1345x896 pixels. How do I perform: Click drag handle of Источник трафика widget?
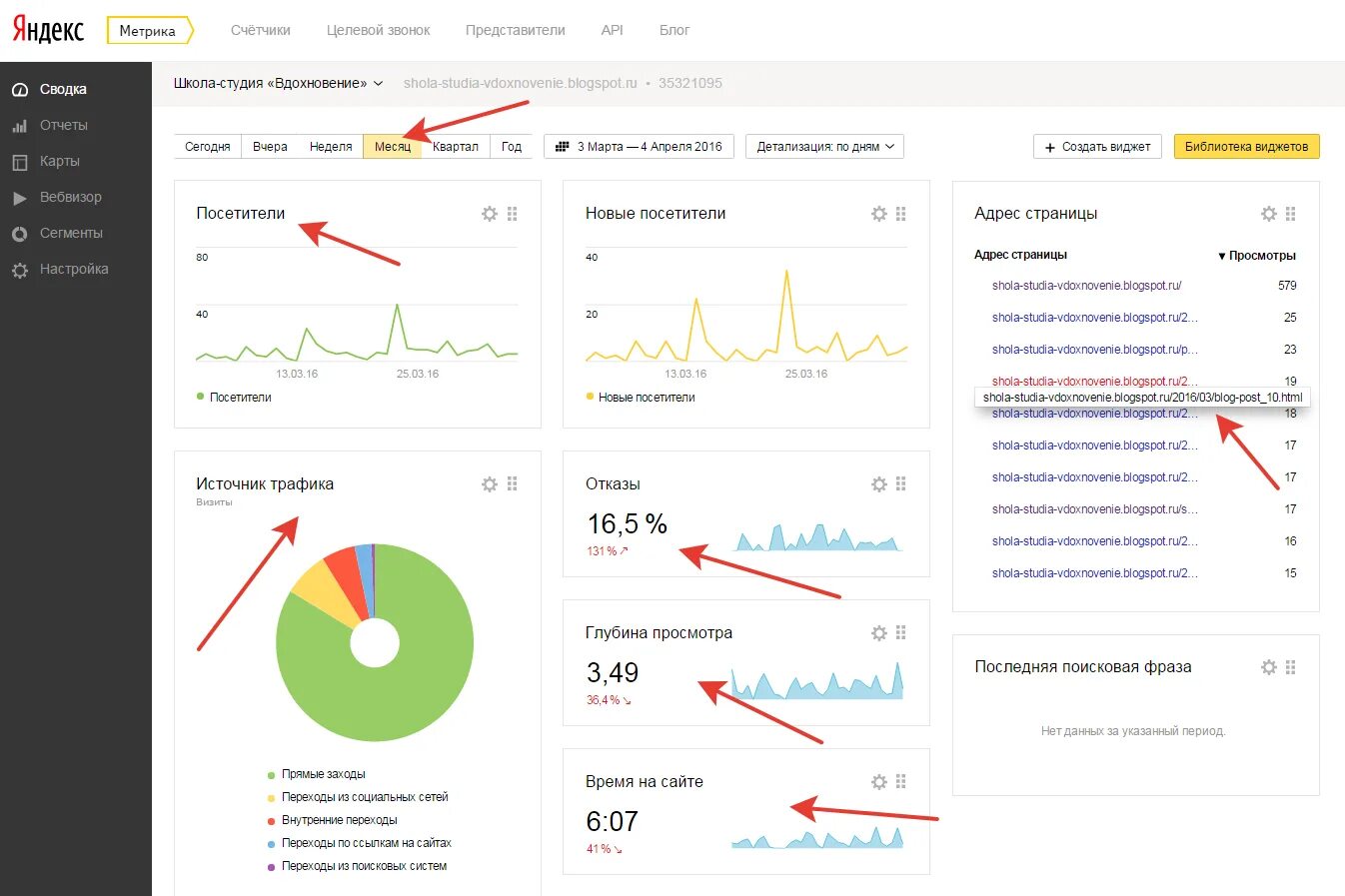point(513,484)
